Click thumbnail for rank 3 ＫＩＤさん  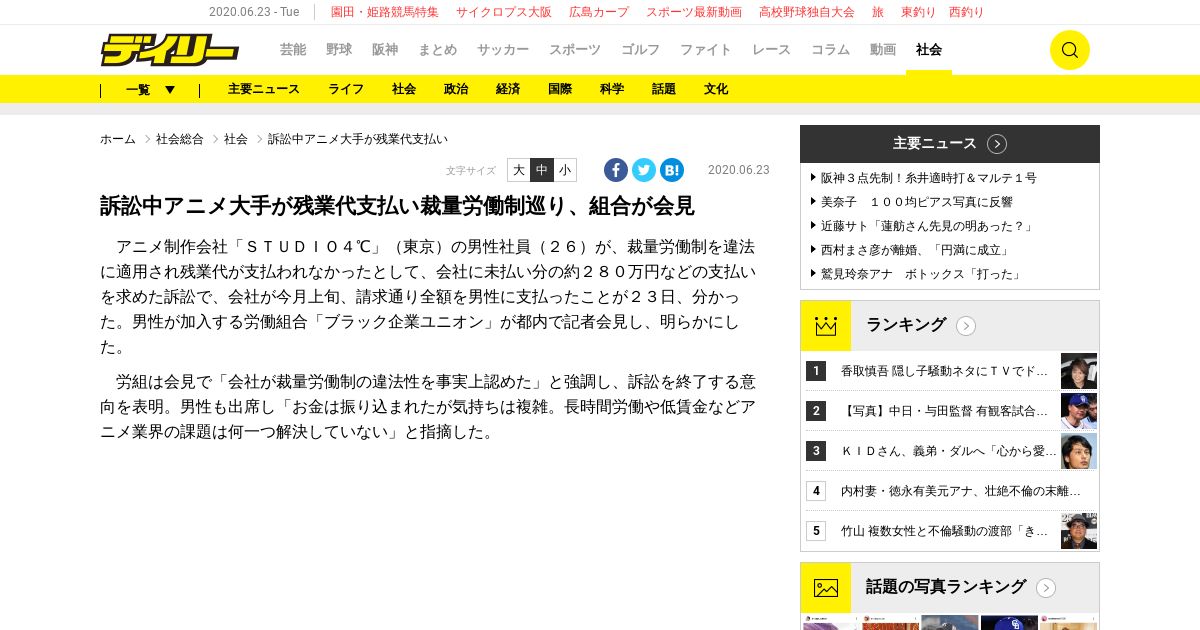(x=1079, y=451)
